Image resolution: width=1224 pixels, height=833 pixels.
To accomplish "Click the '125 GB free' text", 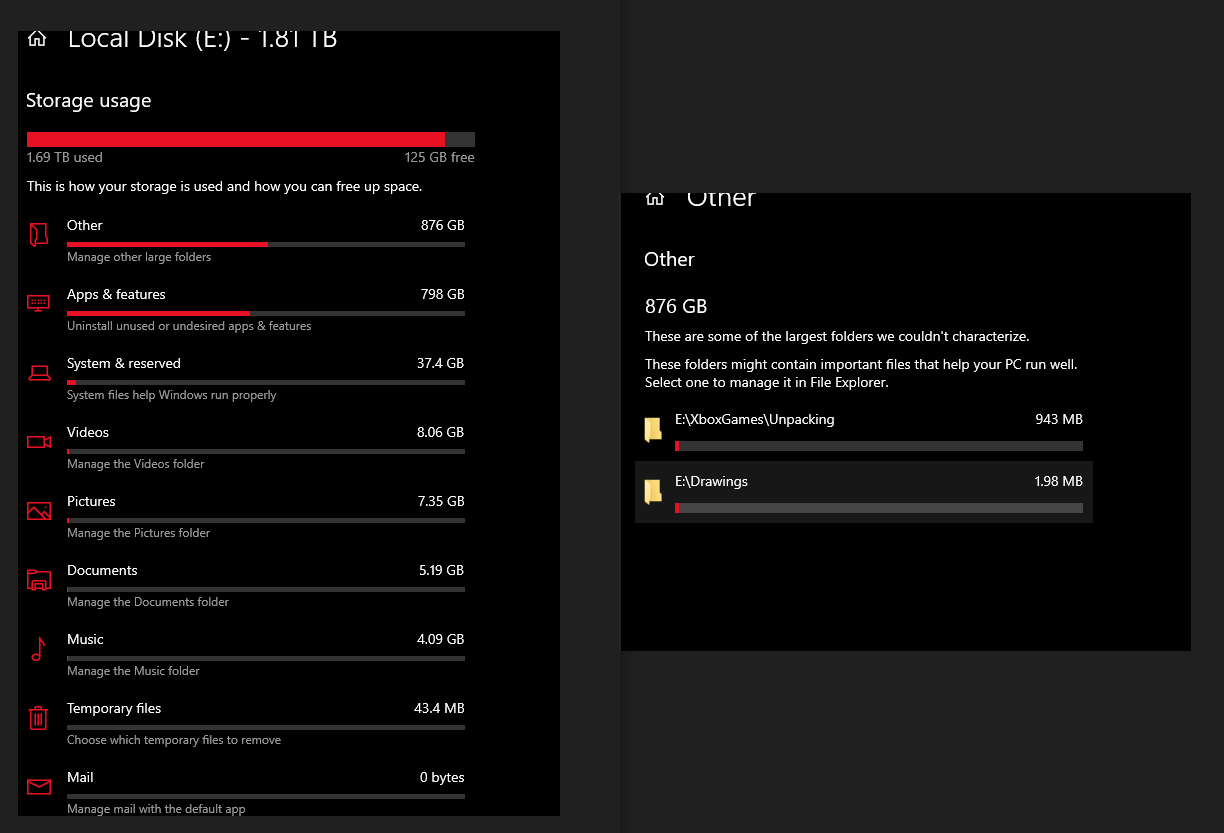I will pos(439,158).
